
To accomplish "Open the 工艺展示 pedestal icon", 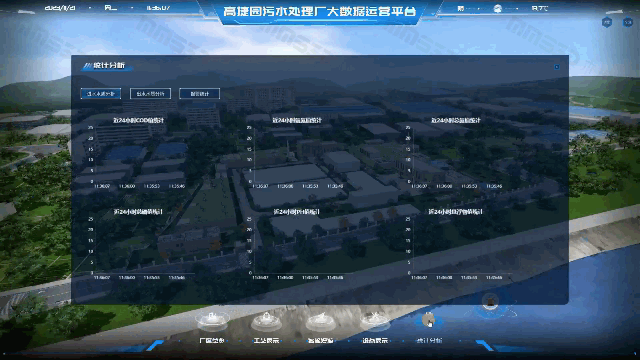I will coord(266,320).
